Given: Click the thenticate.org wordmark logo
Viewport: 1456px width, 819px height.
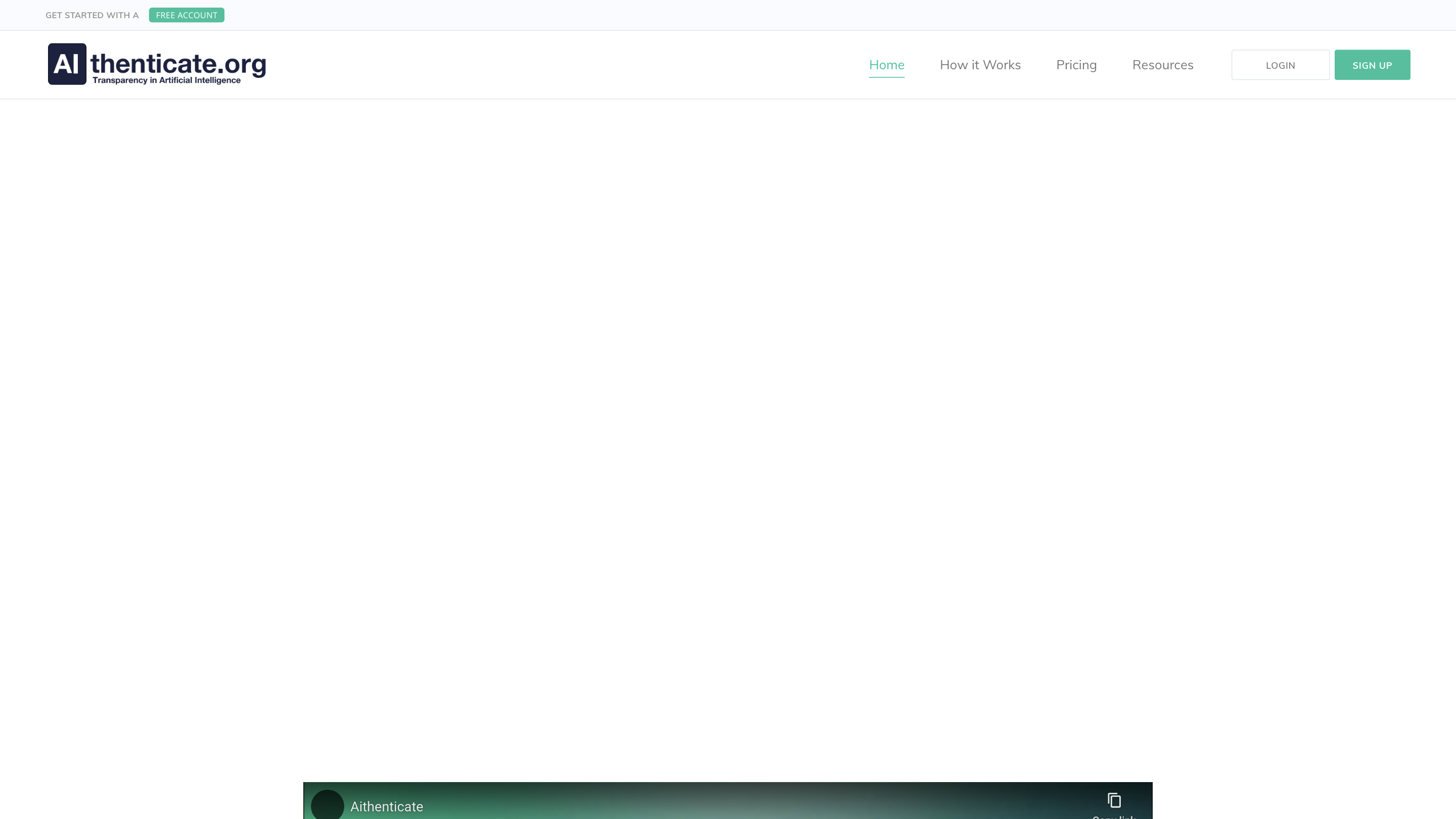Looking at the screenshot, I should point(178,63).
